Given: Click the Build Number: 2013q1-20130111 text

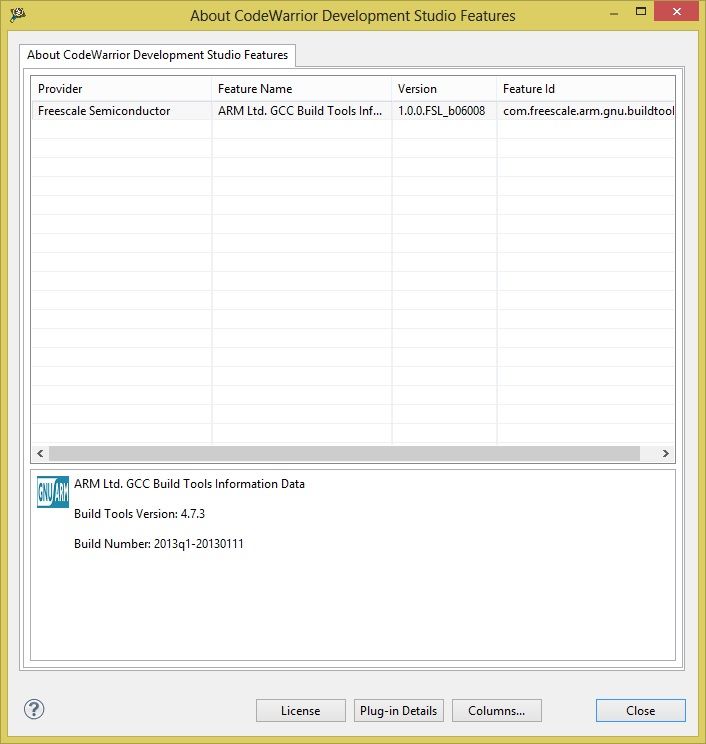Looking at the screenshot, I should click(158, 544).
